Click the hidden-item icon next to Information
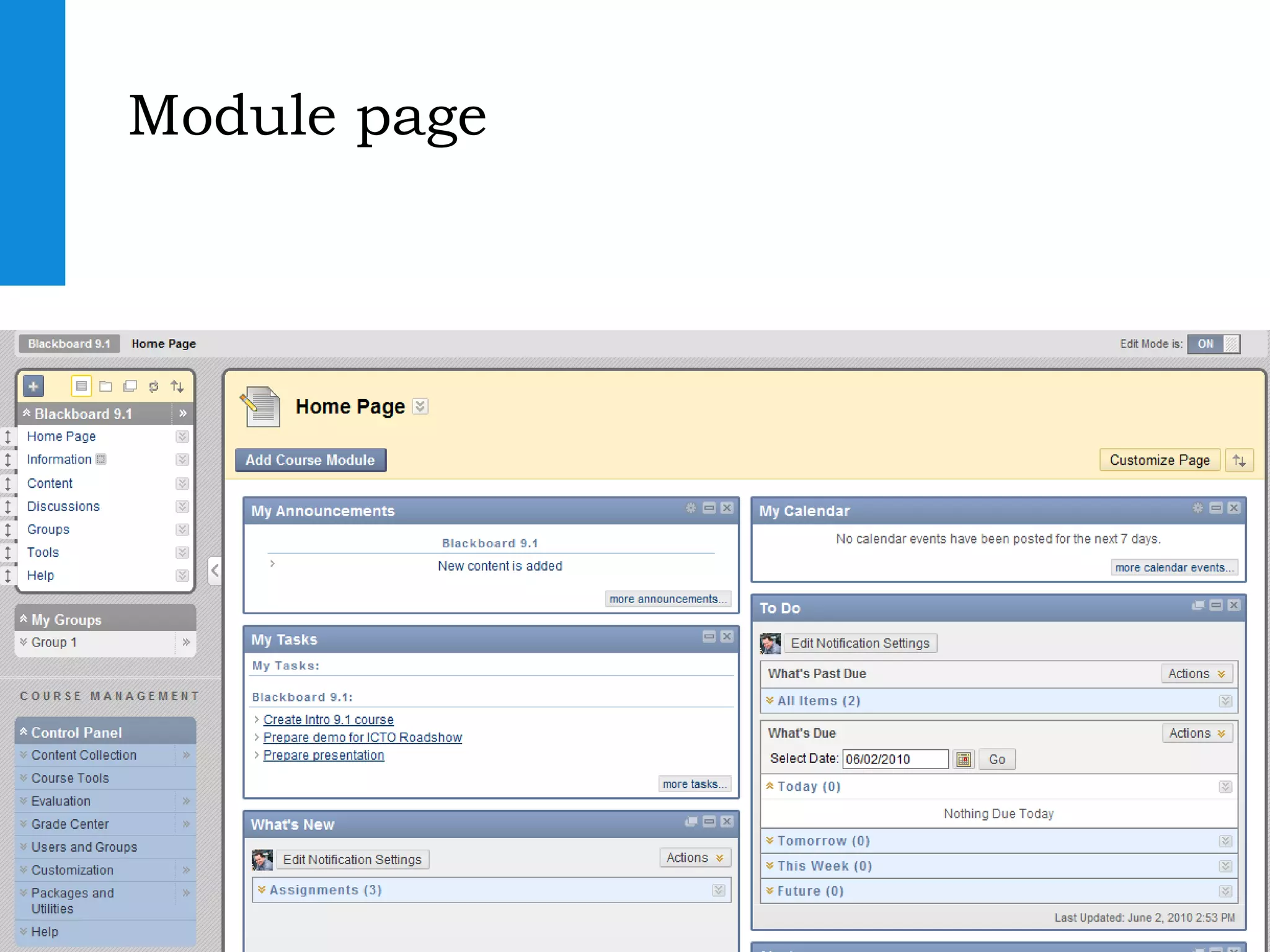The width and height of the screenshot is (1270, 952). pyautogui.click(x=101, y=459)
